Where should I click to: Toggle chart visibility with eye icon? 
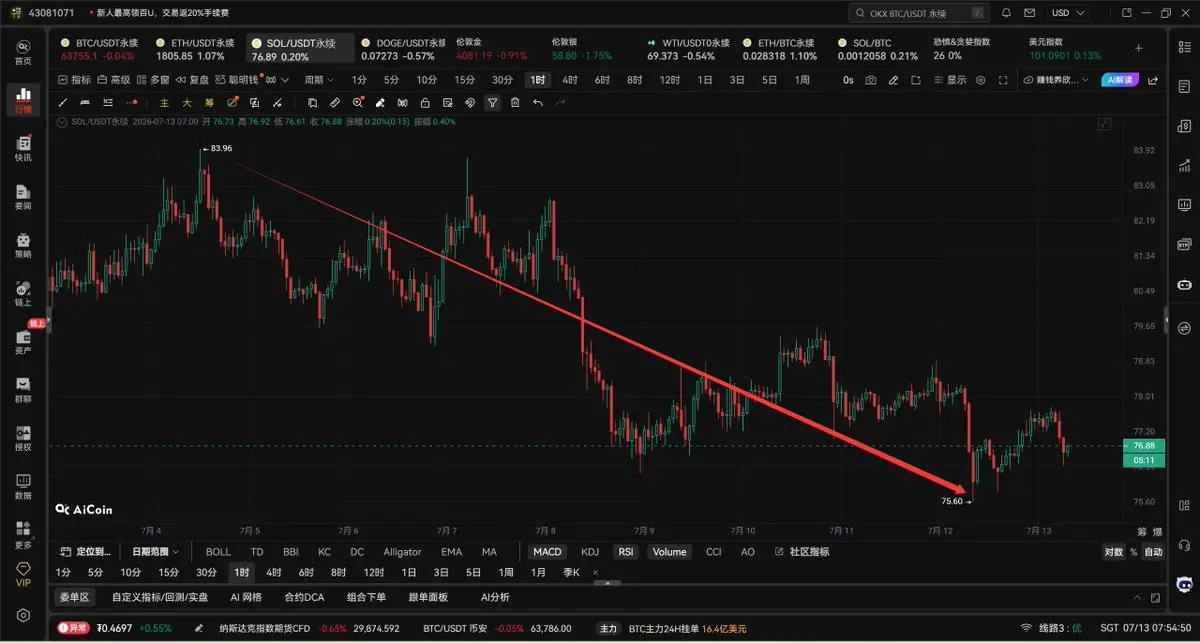[x=980, y=80]
